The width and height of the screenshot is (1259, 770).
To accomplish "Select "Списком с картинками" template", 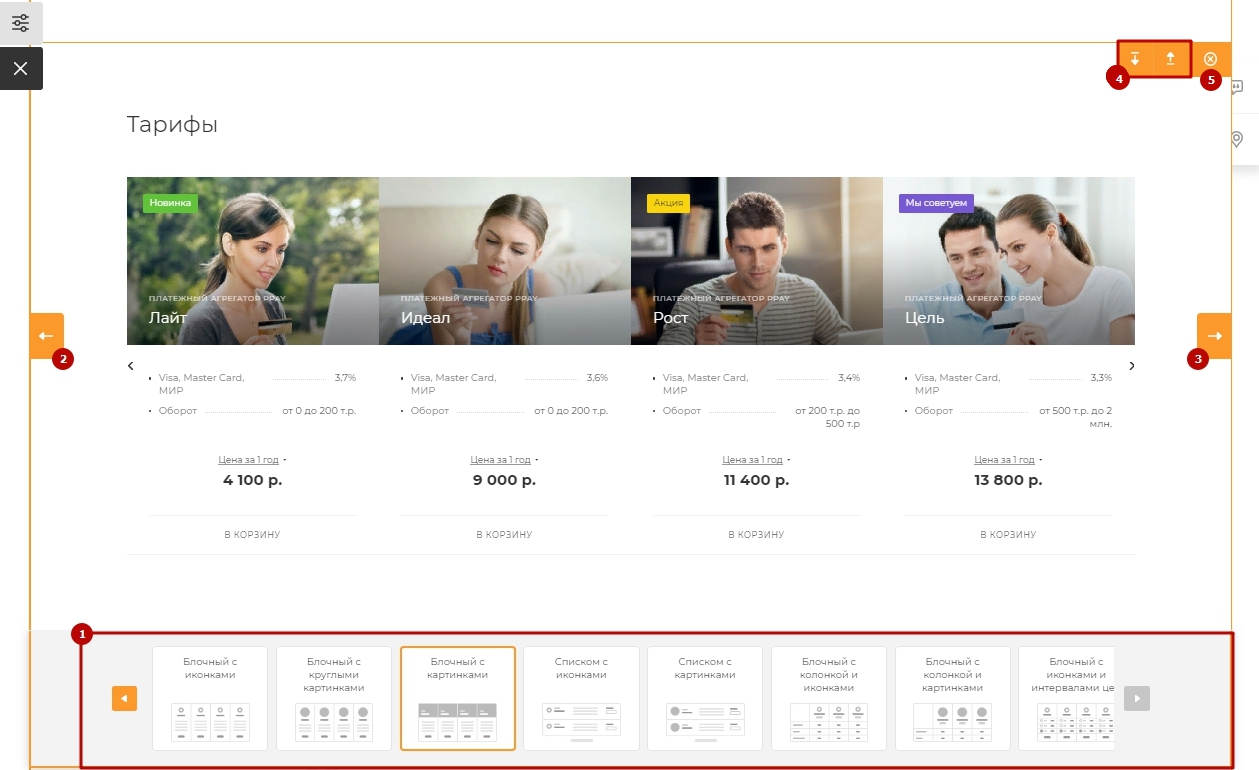I will coord(705,698).
